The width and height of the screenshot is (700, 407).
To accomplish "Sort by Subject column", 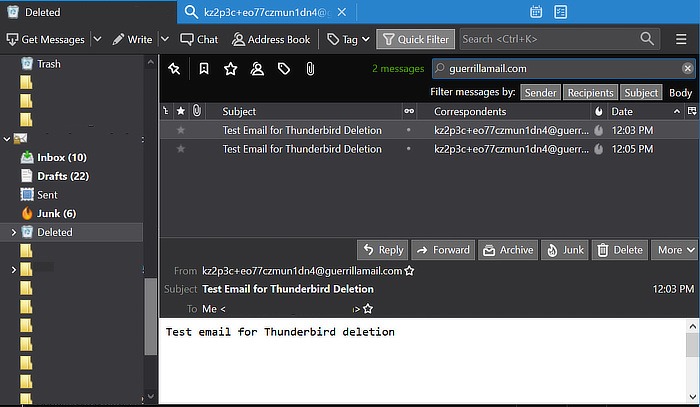I will point(304,111).
